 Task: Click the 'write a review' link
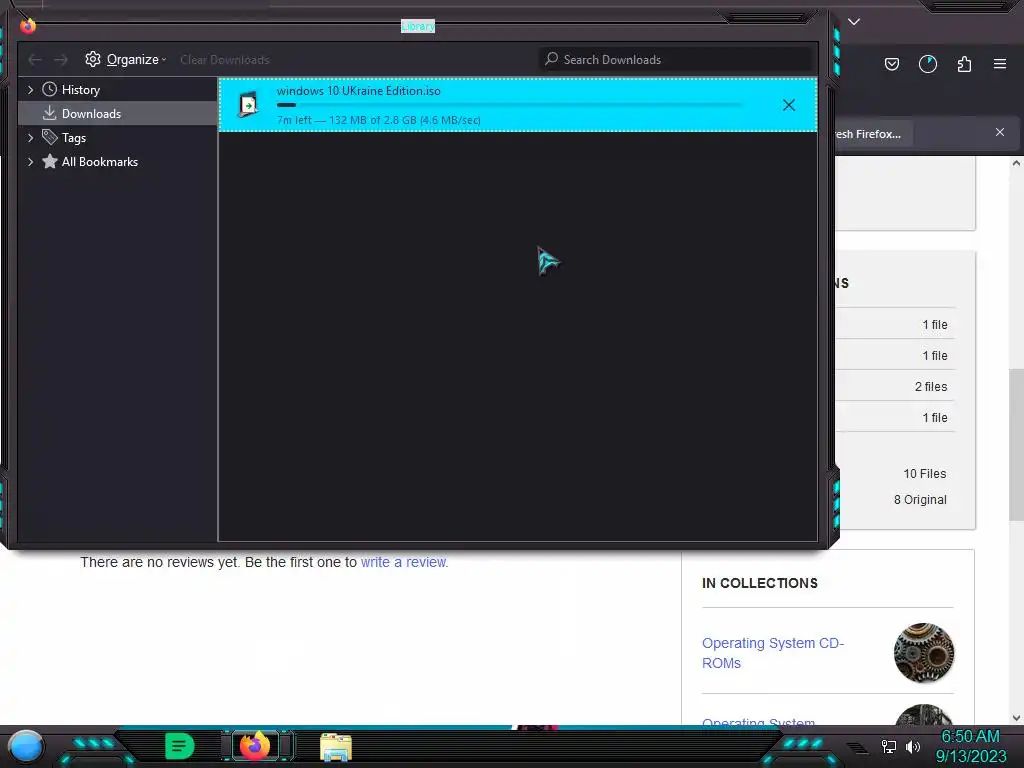pyautogui.click(x=404, y=562)
